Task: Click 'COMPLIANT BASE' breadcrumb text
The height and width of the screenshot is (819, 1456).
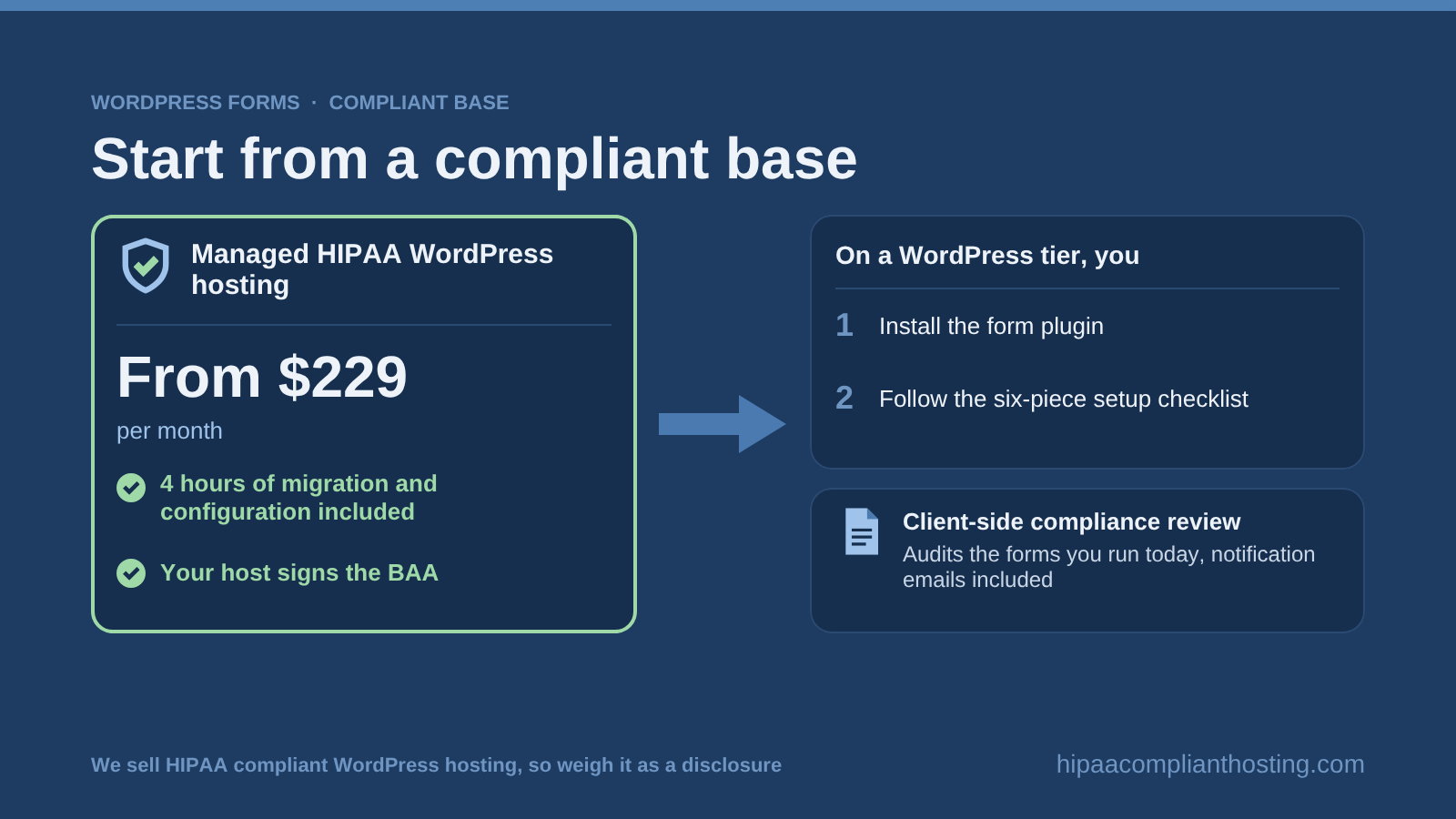Action: (x=419, y=103)
